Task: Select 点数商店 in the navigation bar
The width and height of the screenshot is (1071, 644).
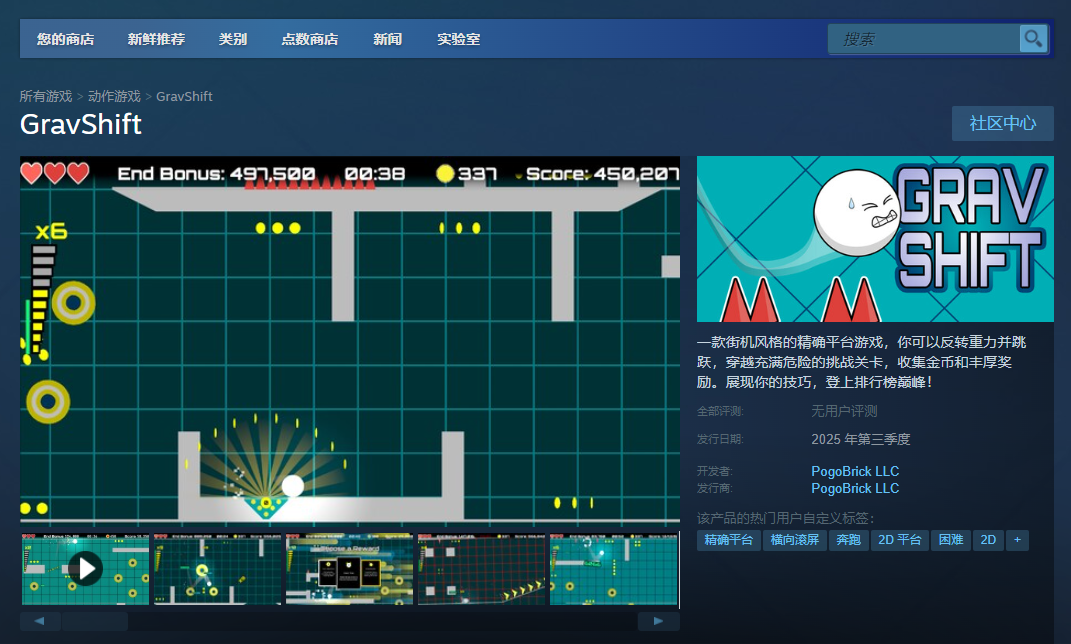Action: [x=310, y=39]
